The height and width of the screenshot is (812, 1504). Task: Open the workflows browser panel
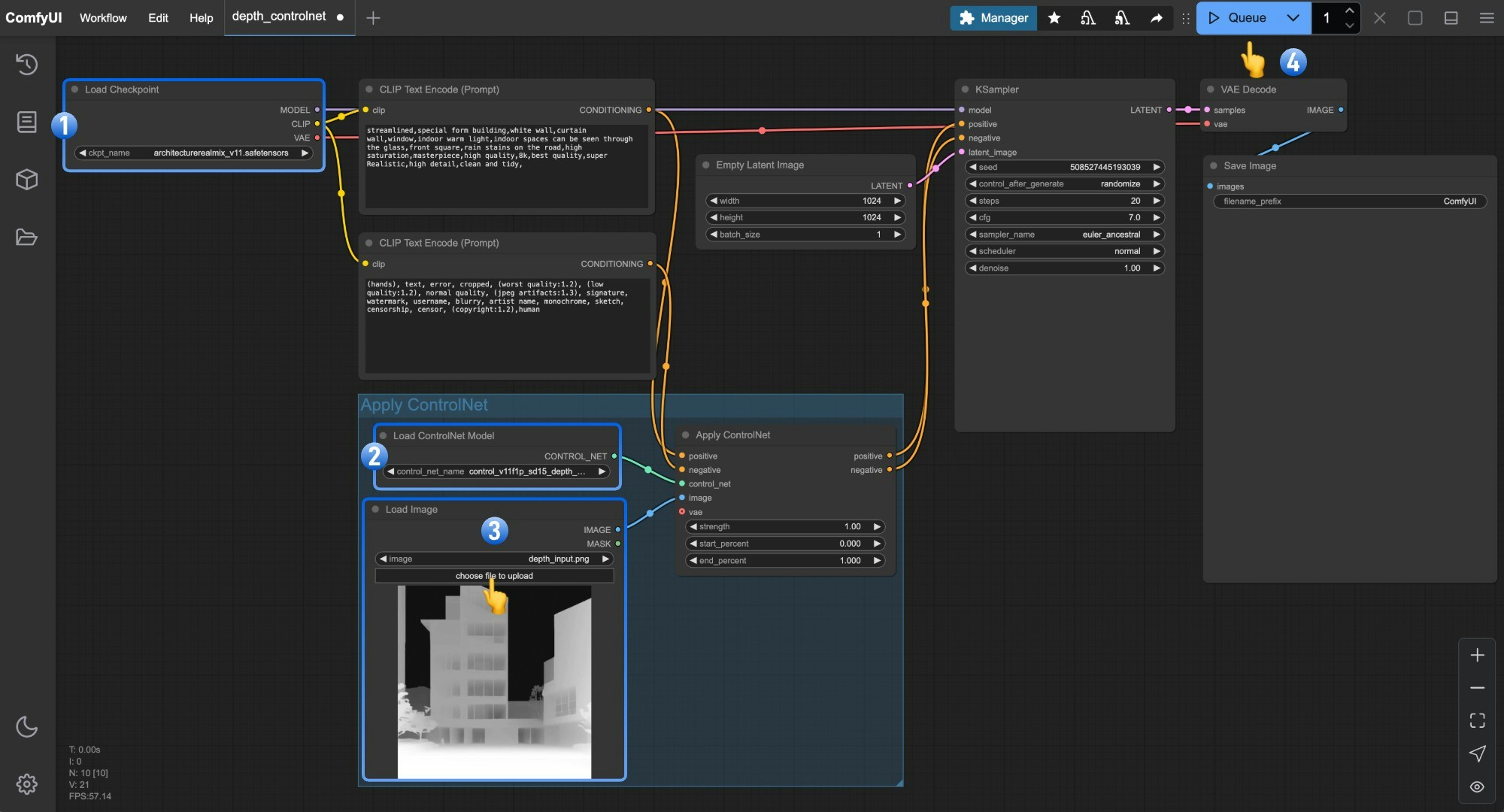pyautogui.click(x=26, y=238)
